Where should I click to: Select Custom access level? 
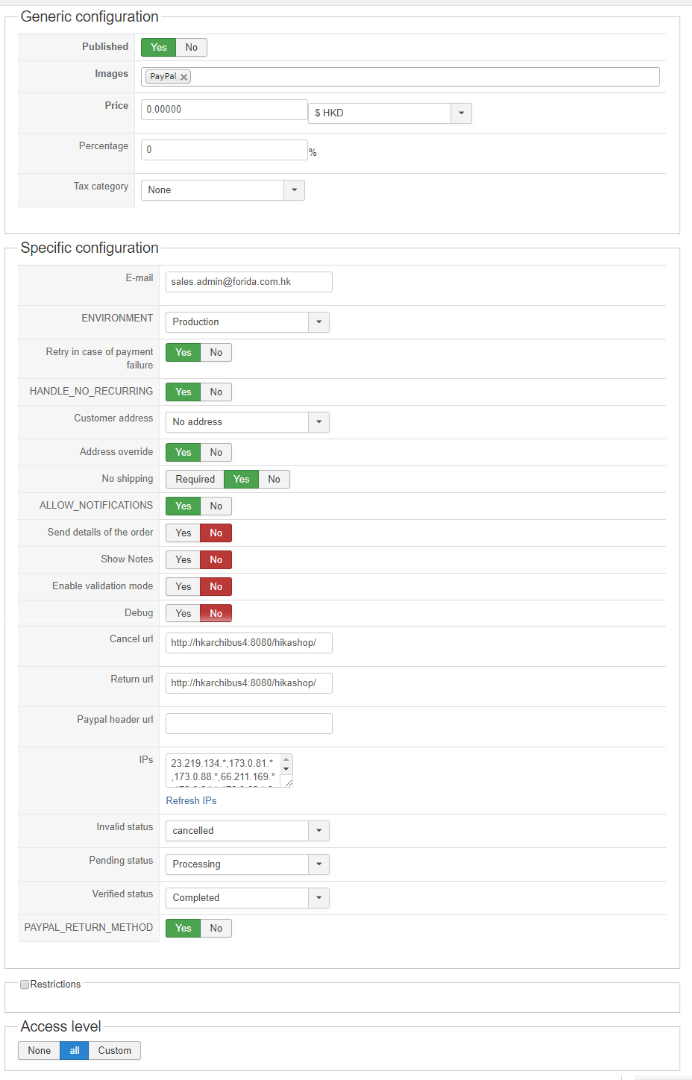click(115, 1051)
